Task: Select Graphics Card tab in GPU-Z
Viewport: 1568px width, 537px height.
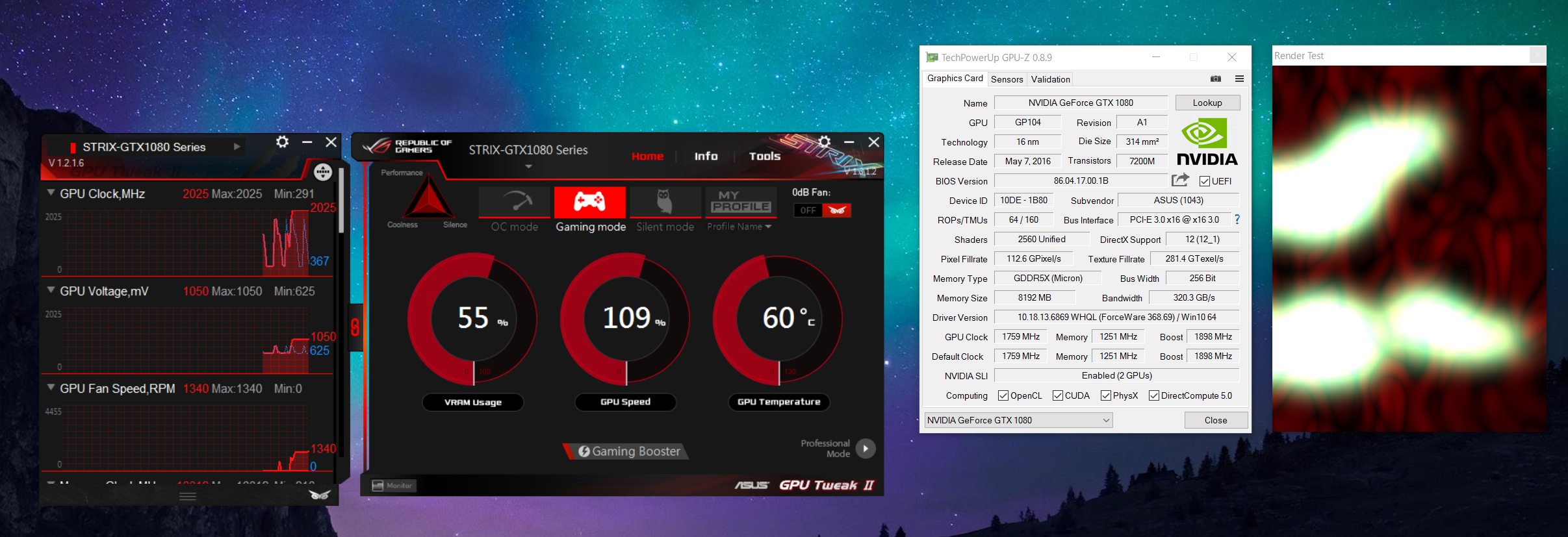Action: 955,78
